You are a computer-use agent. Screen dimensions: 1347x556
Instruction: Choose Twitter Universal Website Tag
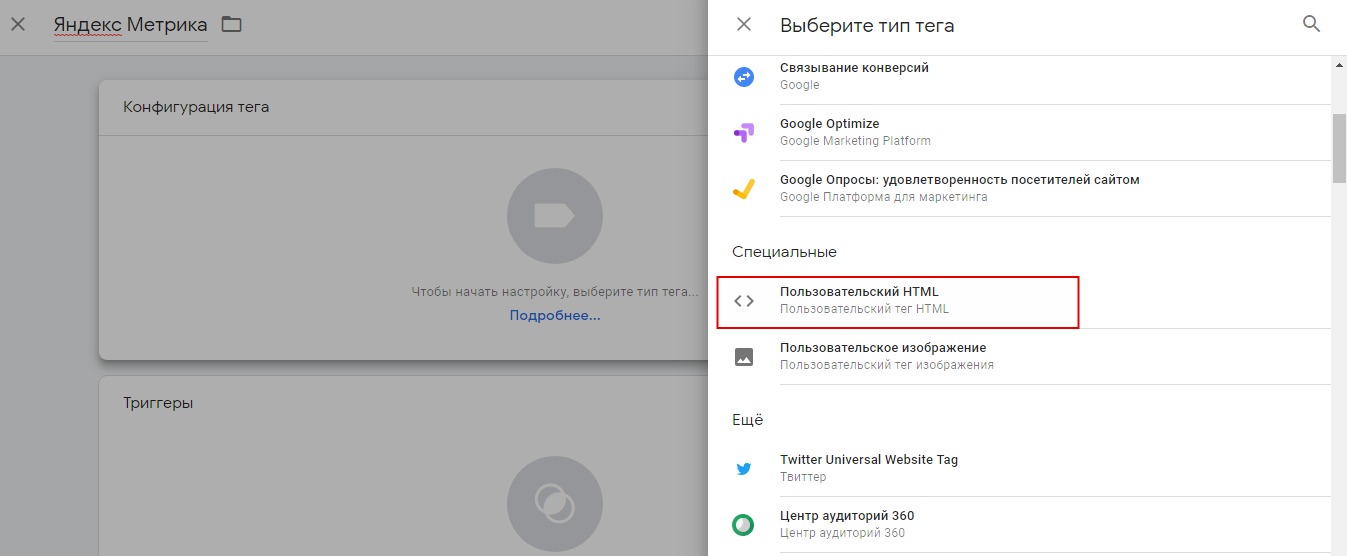tap(1031, 468)
